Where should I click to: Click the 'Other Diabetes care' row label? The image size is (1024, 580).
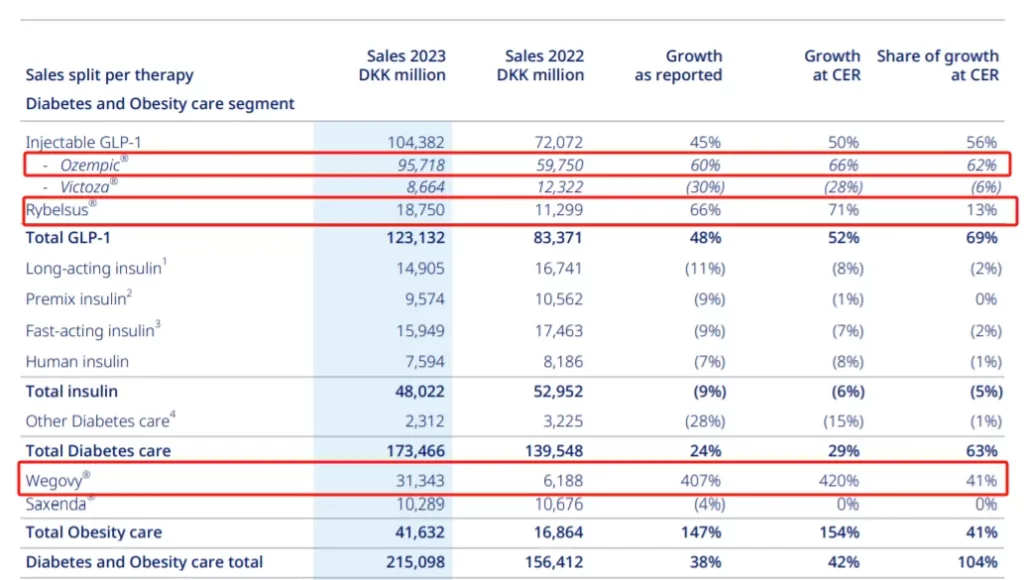(101, 421)
